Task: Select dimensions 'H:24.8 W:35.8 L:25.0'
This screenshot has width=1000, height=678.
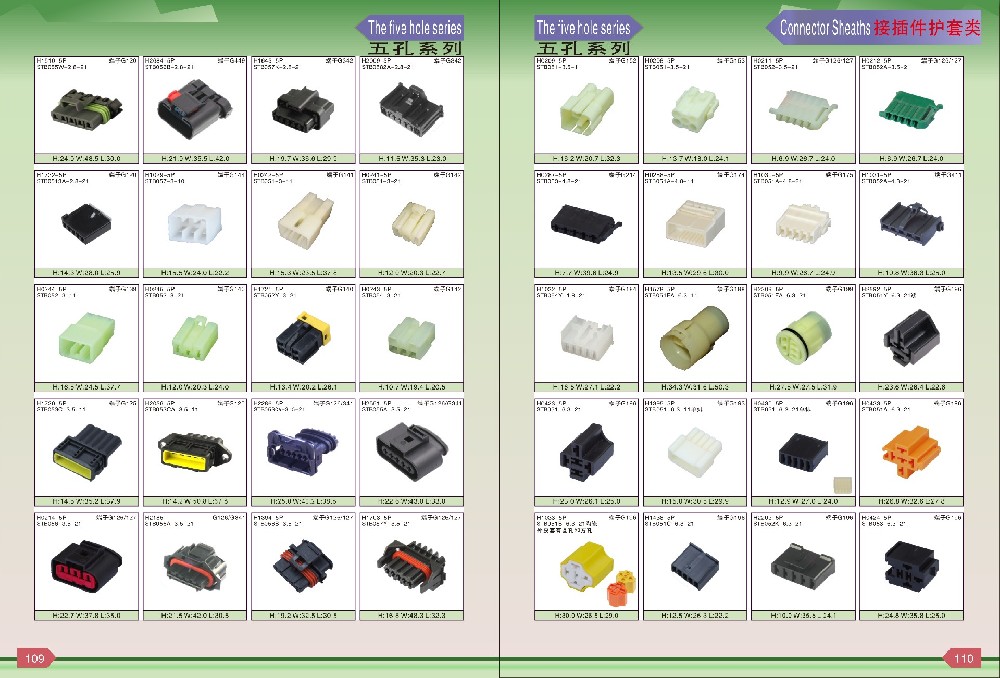Action: point(911,615)
